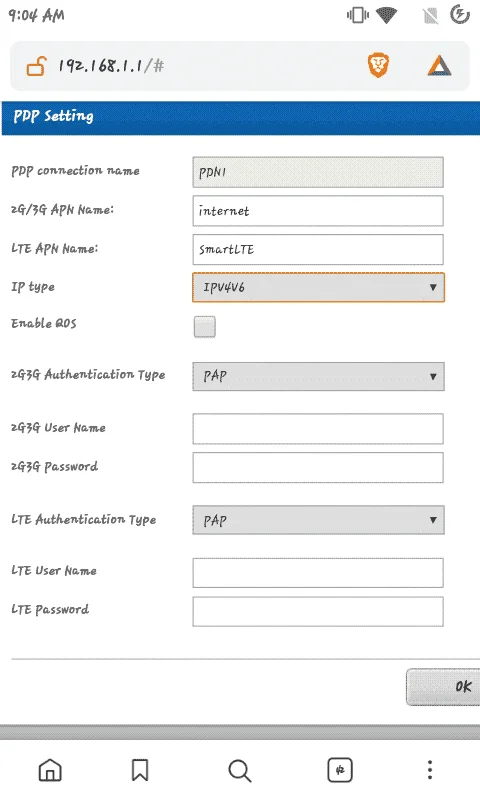Go to browser home icon
The width and height of the screenshot is (480, 800).
(x=50, y=770)
